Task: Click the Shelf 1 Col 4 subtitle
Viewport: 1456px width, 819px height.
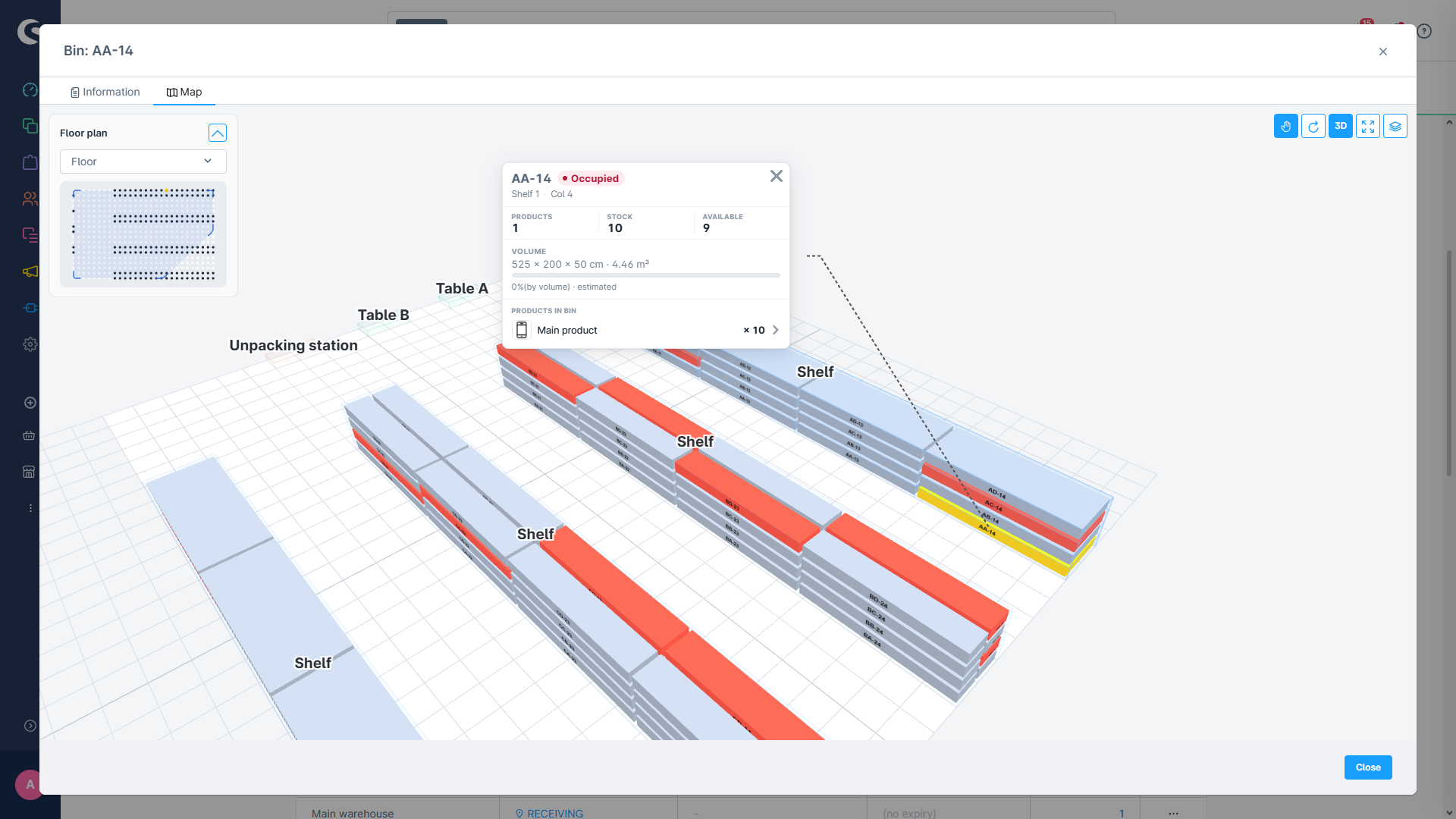Action: 542,194
